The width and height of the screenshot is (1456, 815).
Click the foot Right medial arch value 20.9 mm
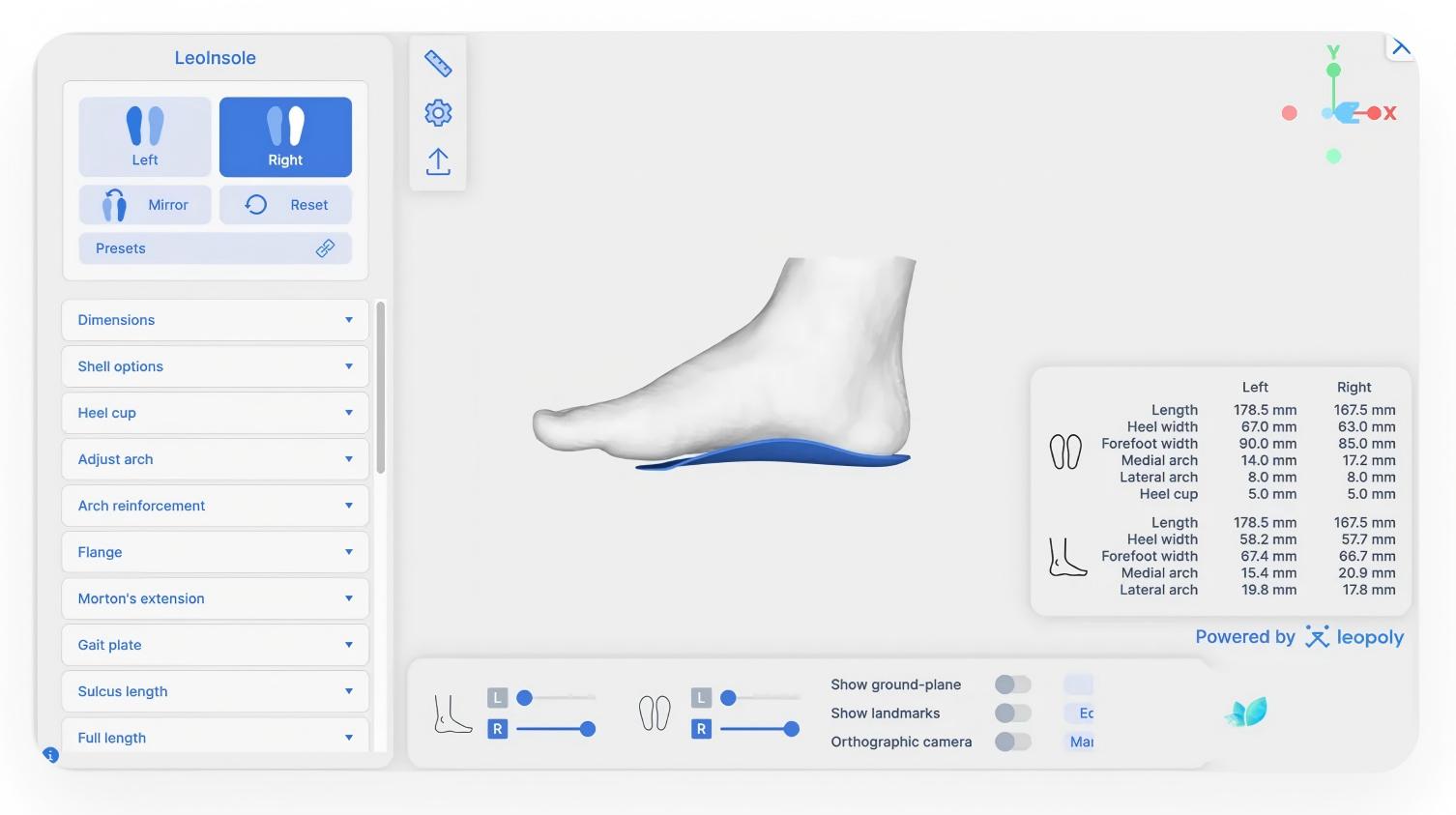point(1367,572)
